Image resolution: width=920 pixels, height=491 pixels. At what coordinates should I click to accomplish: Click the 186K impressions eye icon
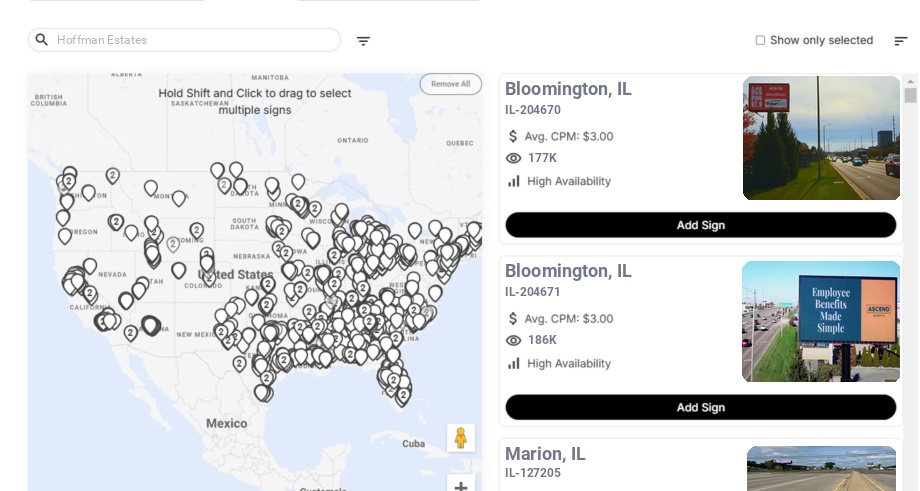pyautogui.click(x=514, y=340)
